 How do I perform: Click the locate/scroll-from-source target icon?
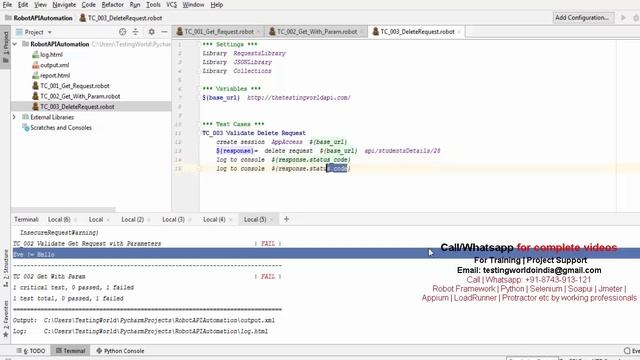(122, 32)
